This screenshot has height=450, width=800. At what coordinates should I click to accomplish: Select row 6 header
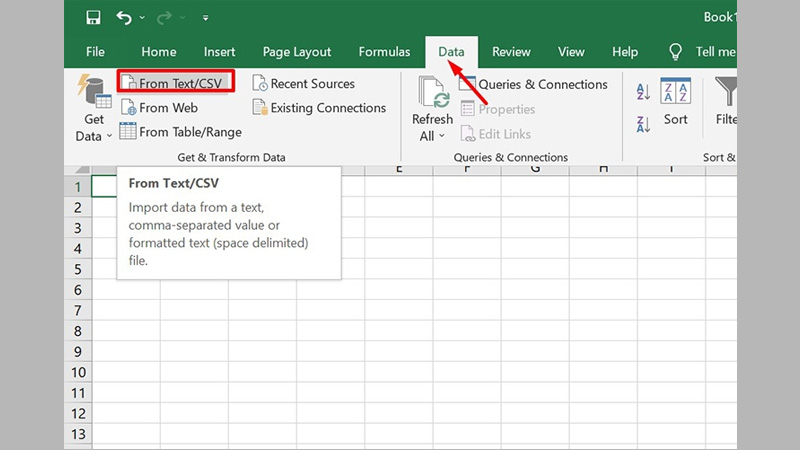coord(78,290)
